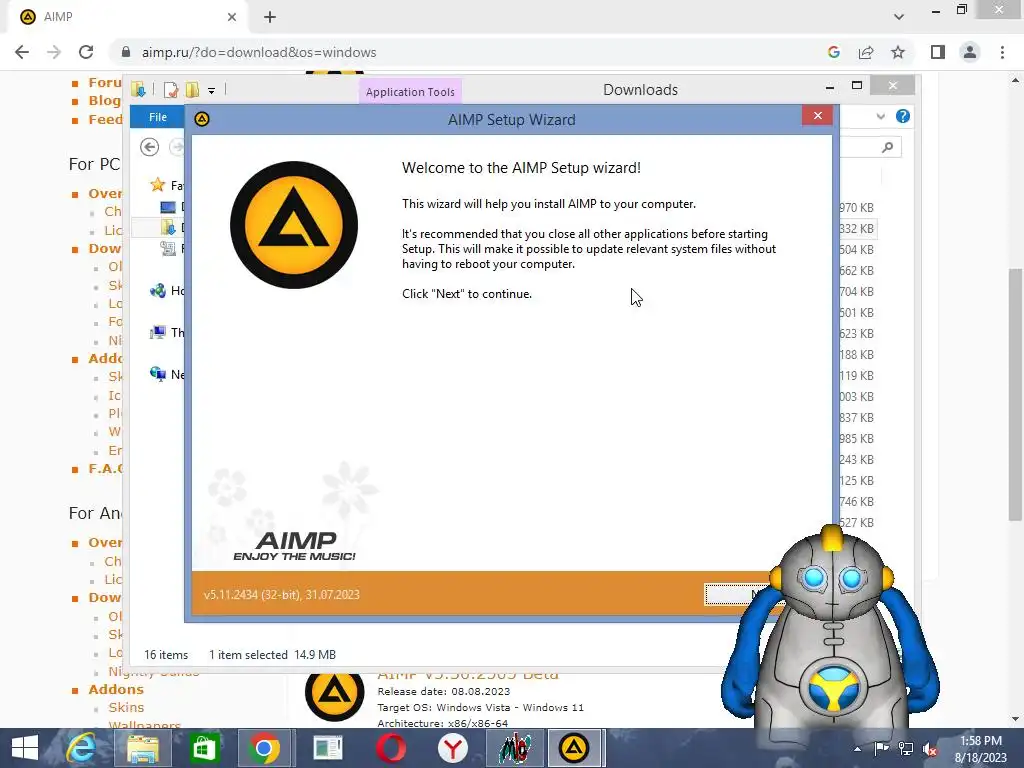This screenshot has width=1024, height=768.
Task: Click the 704 KB file size entry
Action: pos(856,291)
